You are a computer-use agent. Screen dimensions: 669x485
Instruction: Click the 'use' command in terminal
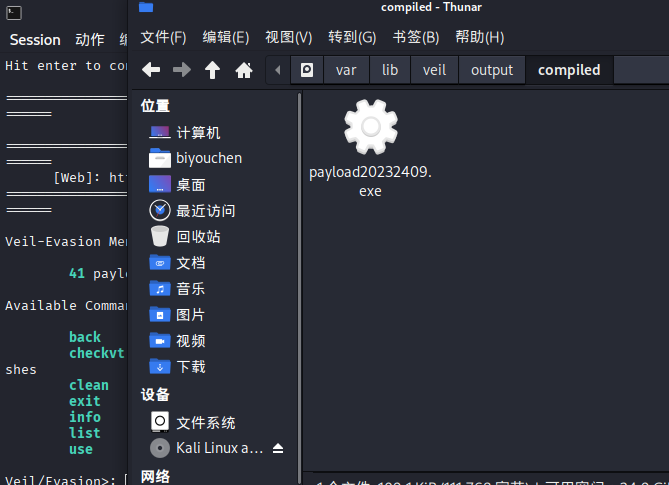point(81,449)
